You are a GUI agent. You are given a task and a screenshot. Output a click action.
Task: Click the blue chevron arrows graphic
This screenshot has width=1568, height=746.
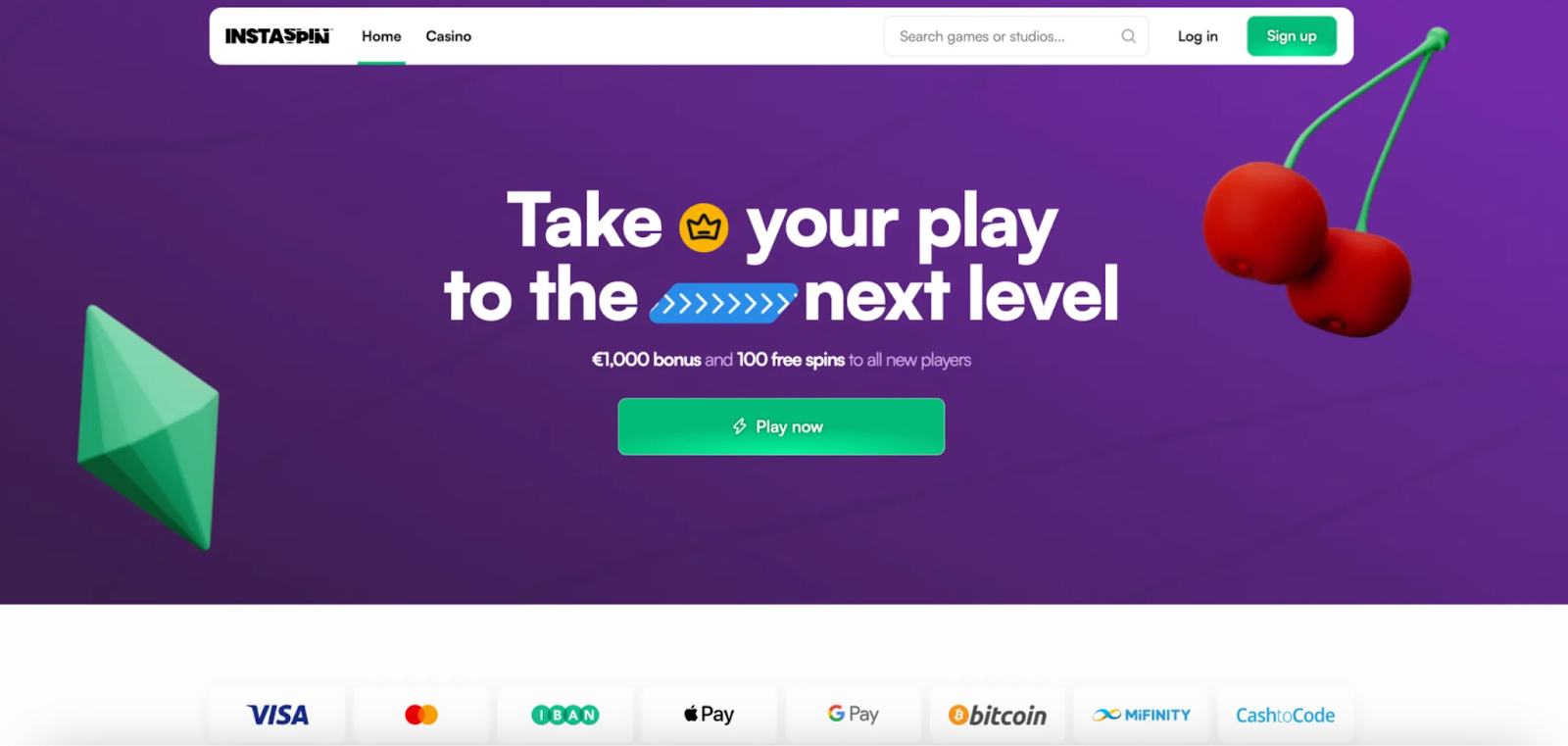723,303
